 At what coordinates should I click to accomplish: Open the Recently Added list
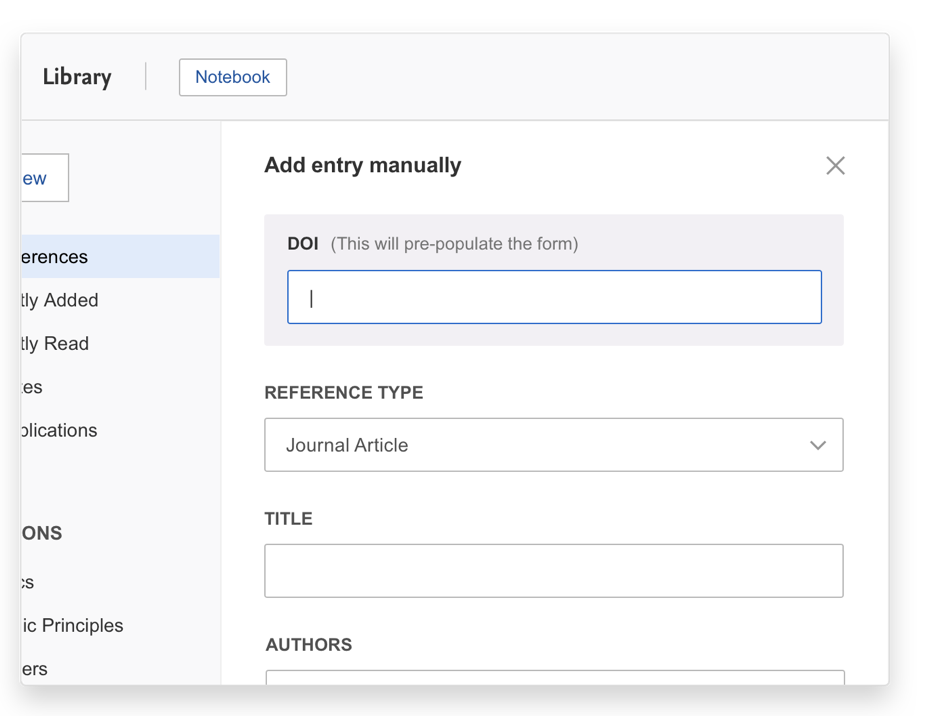pyautogui.click(x=60, y=300)
